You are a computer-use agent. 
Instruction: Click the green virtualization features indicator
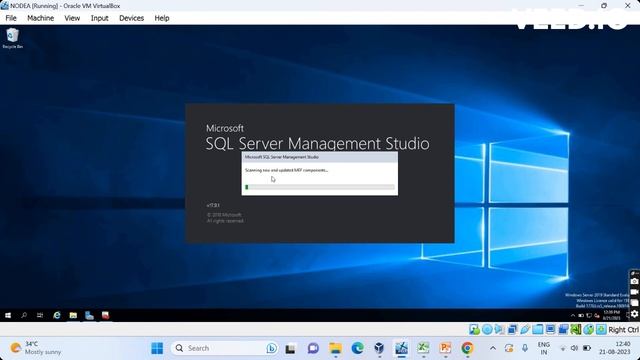[576, 329]
